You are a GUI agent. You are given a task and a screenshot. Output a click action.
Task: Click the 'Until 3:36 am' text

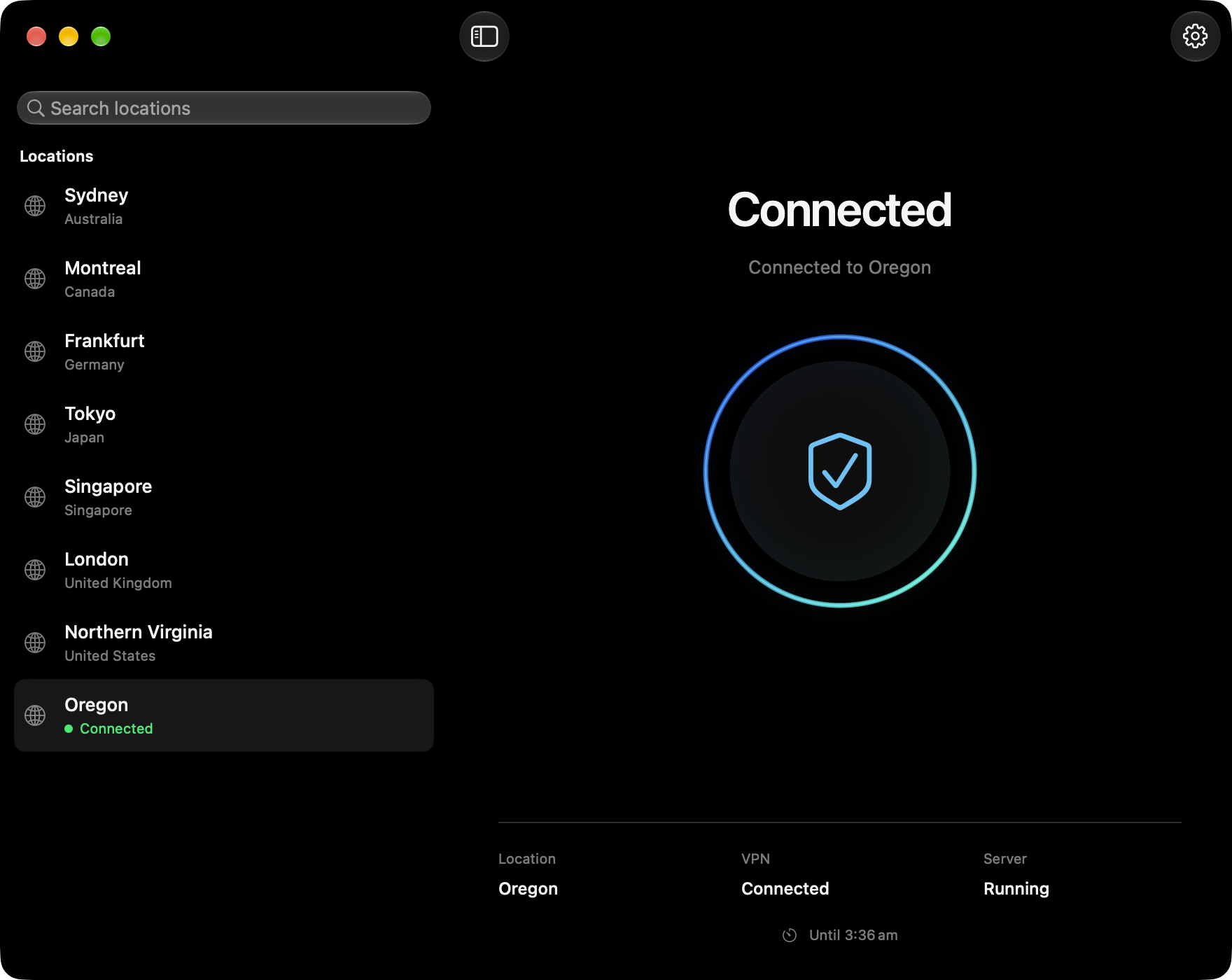(x=853, y=935)
